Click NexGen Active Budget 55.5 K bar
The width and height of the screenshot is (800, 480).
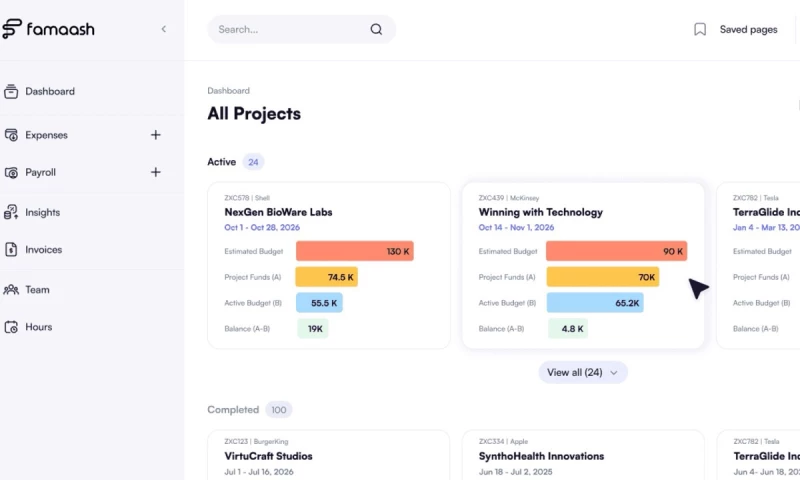click(x=319, y=303)
